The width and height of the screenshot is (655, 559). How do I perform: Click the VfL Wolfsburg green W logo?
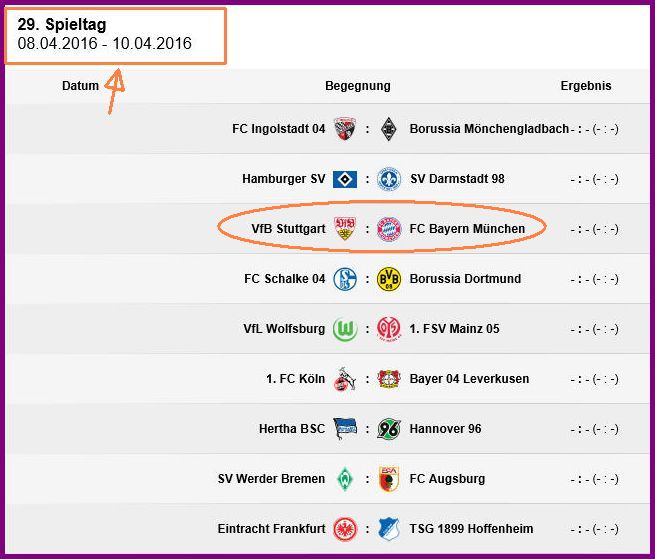point(345,329)
